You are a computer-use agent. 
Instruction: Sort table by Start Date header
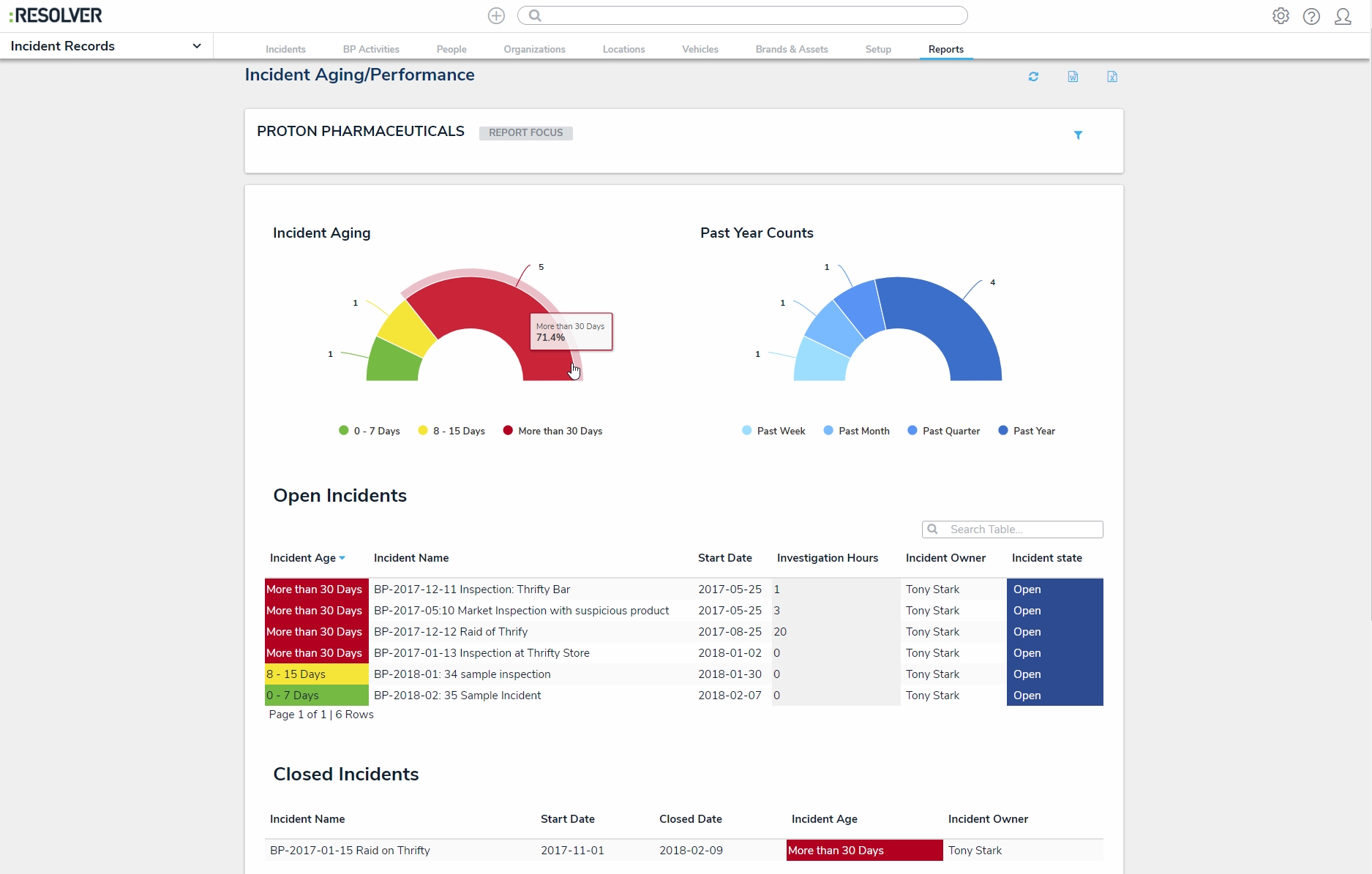(x=724, y=558)
